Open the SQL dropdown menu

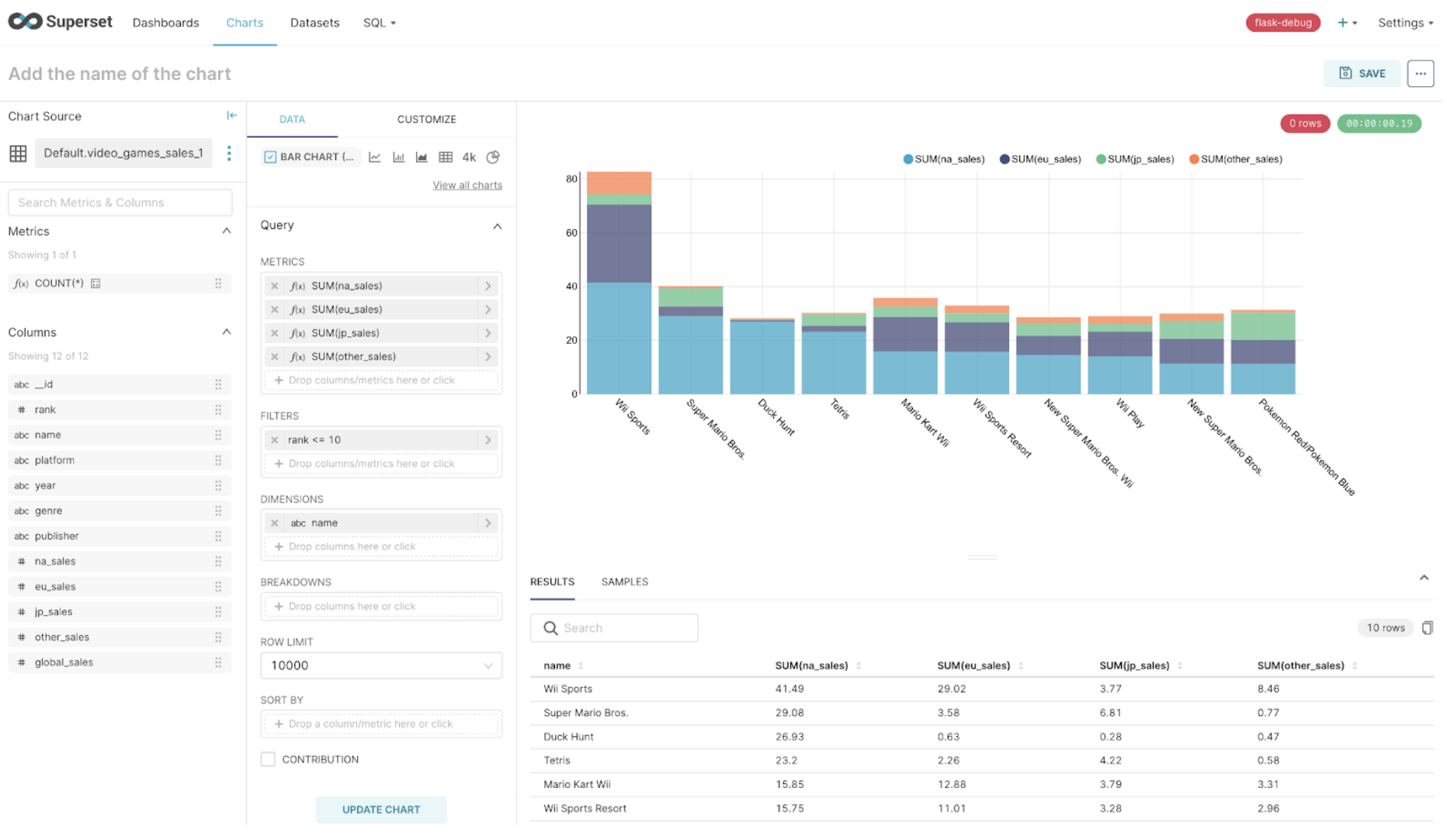pyautogui.click(x=380, y=23)
